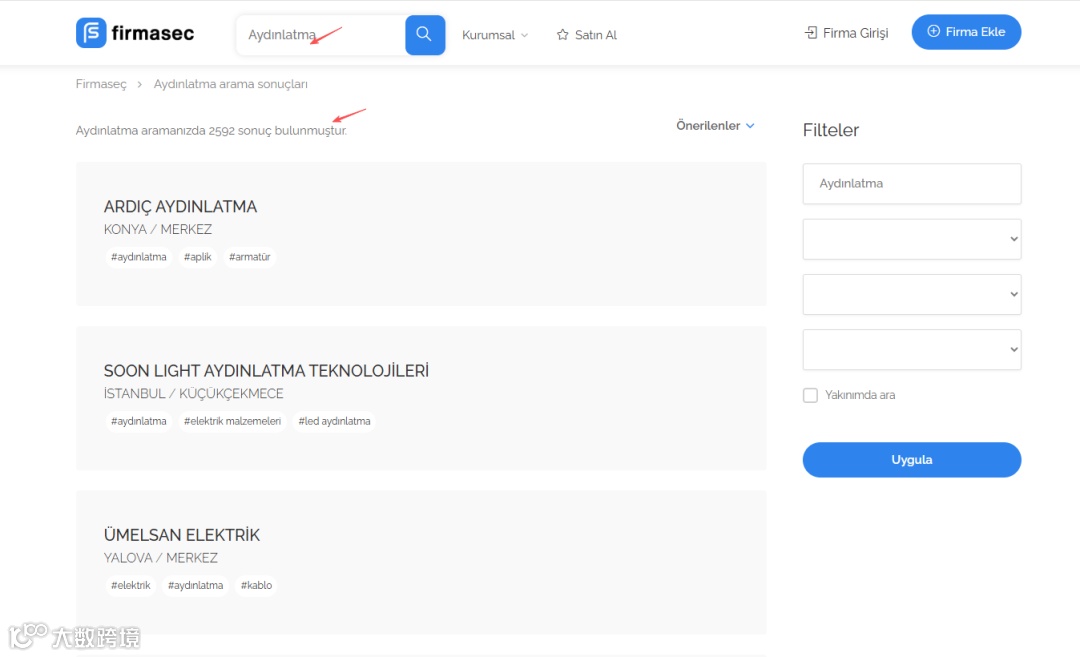Open the second empty filter dropdown

(x=911, y=294)
